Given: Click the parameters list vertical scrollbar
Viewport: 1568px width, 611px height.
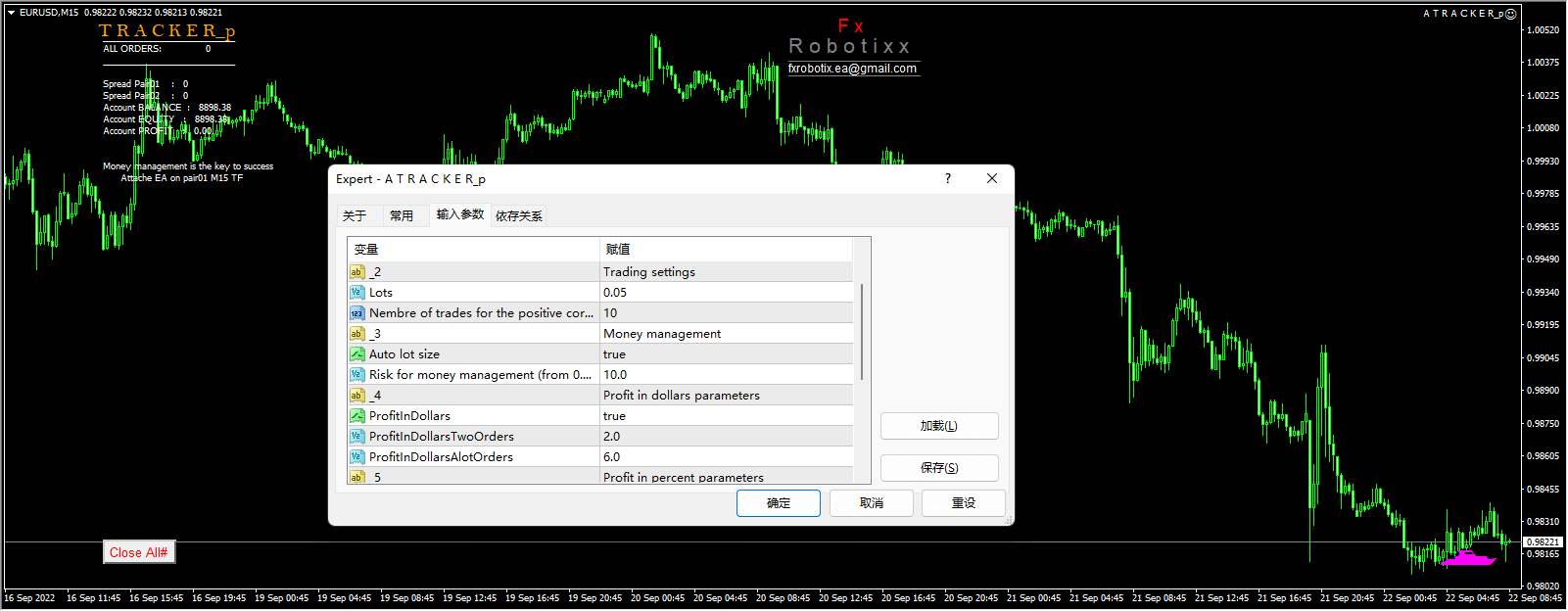Looking at the screenshot, I should click(862, 333).
